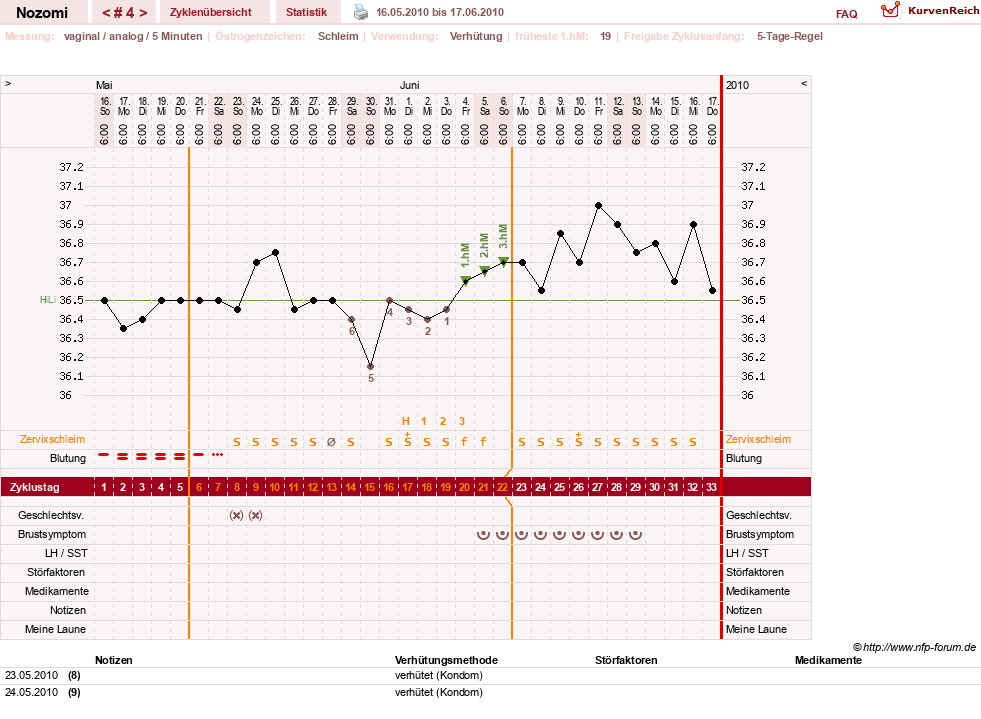This screenshot has width=981, height=719.
Task: Click the date range 16.05.2010 bis 17.06.2010
Action: pos(440,12)
